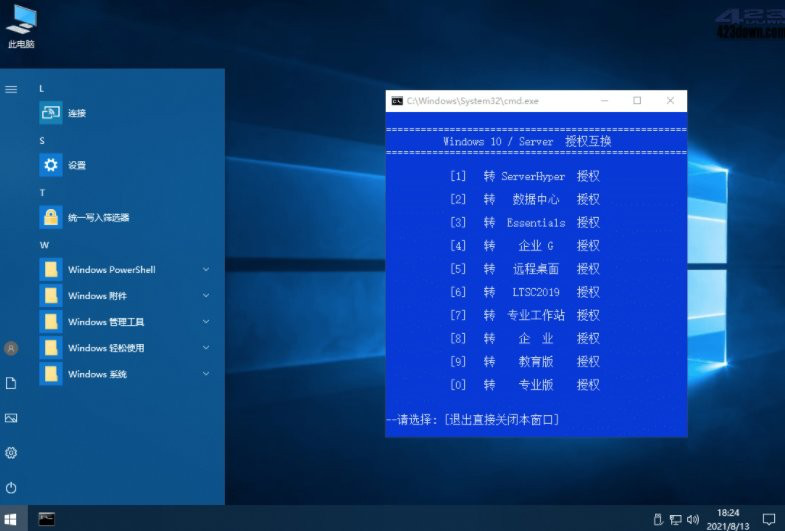The width and height of the screenshot is (785, 531).
Task: Close the cmd.exe window
Action: (x=670, y=101)
